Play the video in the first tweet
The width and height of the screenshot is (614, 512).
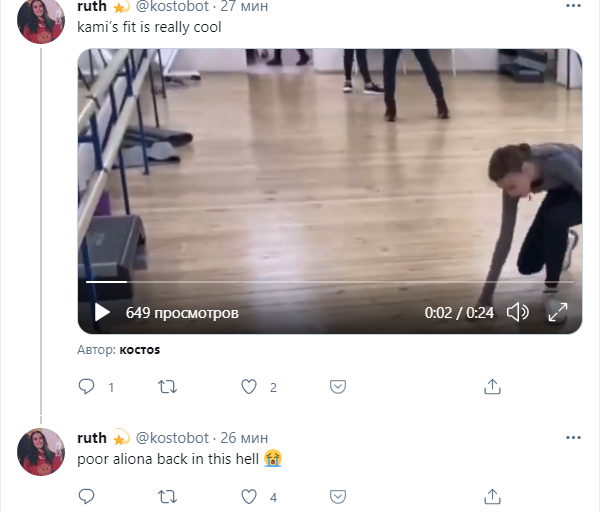click(102, 313)
